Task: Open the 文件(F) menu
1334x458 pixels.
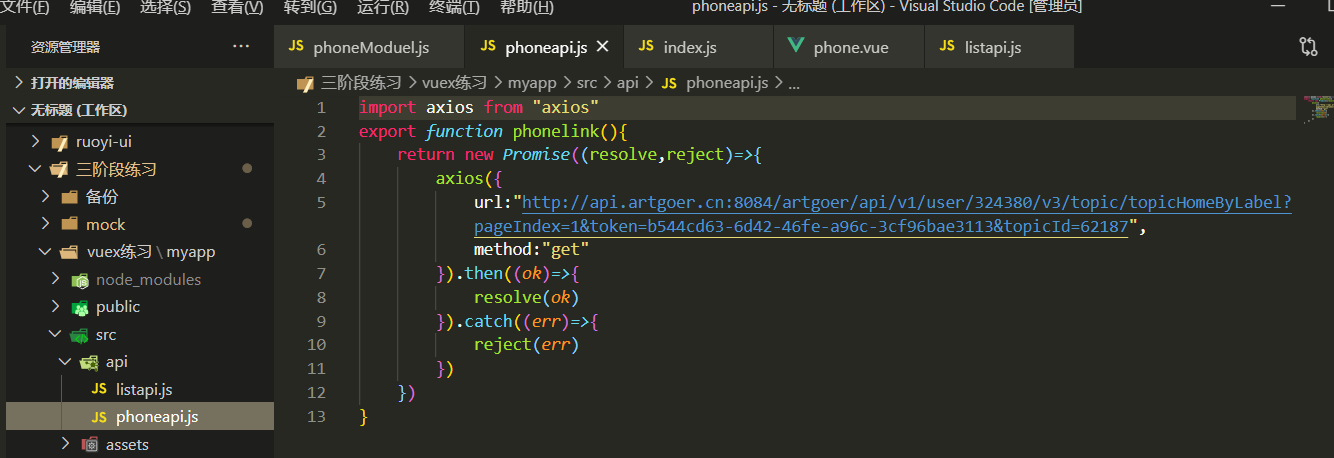Action: point(27,7)
